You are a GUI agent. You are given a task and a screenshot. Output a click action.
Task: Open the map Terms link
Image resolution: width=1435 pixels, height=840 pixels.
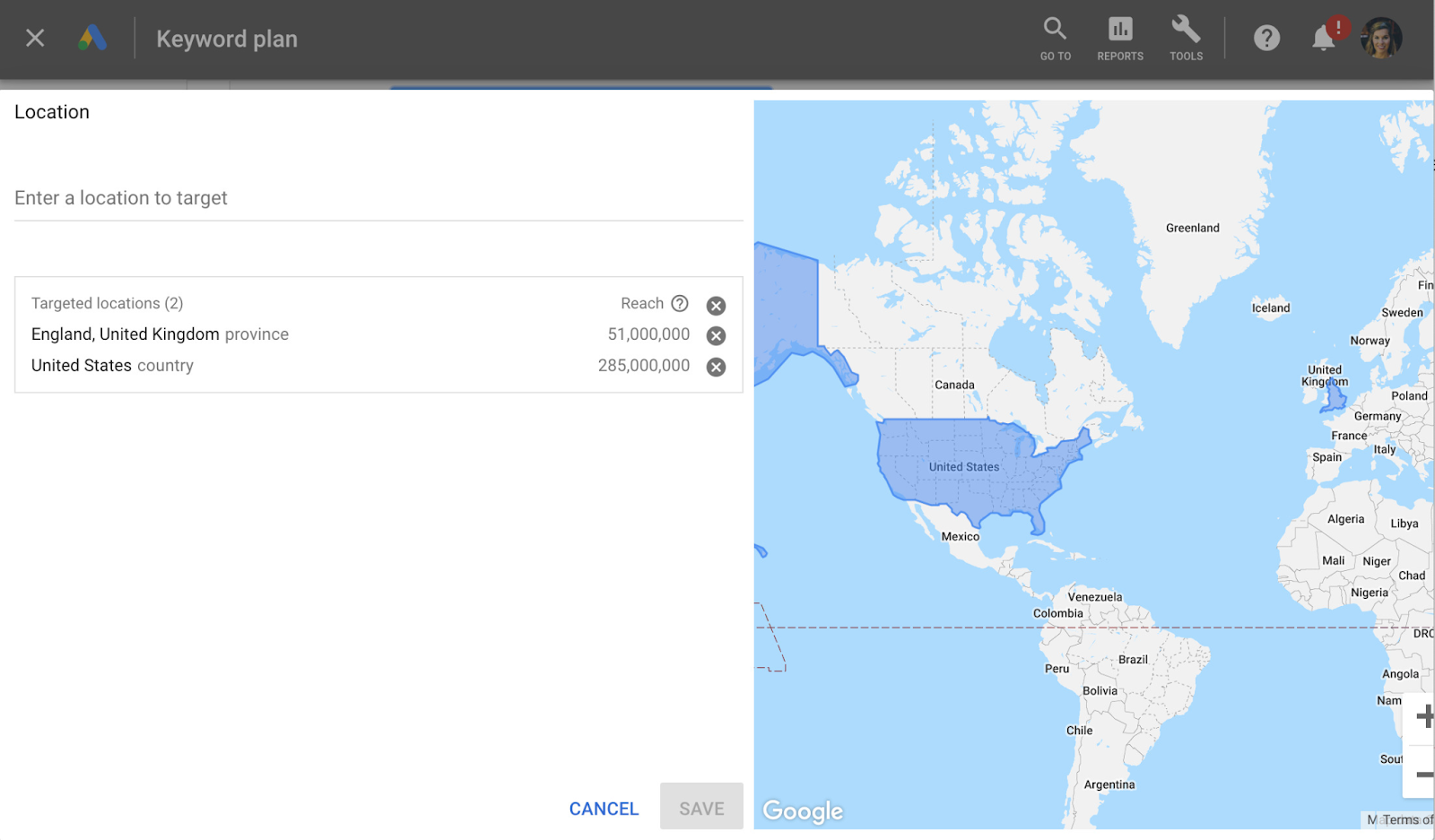click(x=1406, y=819)
